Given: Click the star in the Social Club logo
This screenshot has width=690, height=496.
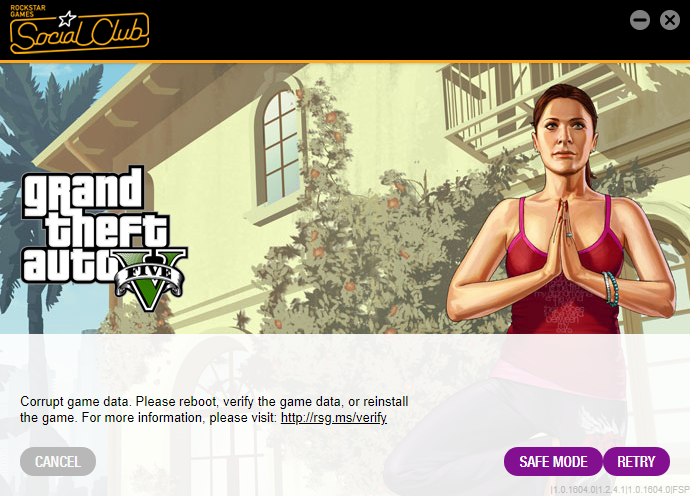Looking at the screenshot, I should [x=67, y=19].
